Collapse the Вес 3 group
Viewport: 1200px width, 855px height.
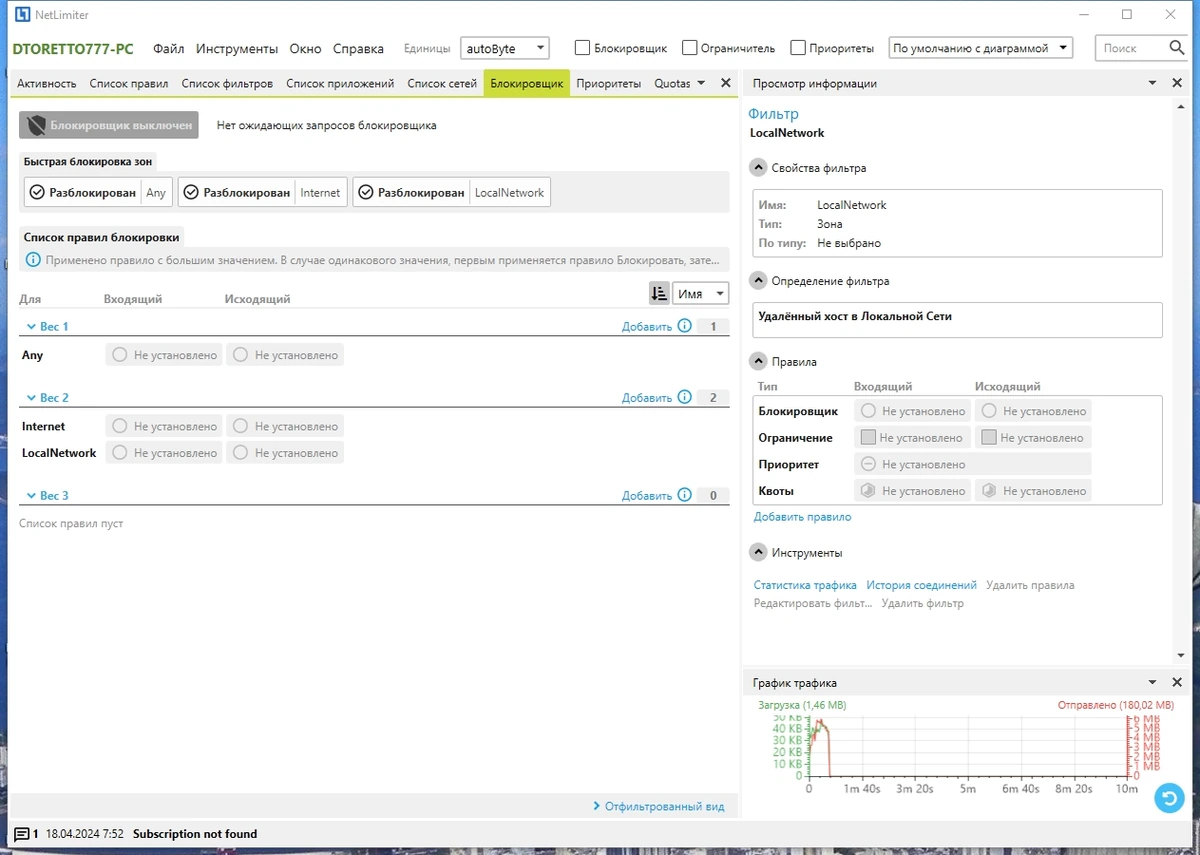point(29,496)
